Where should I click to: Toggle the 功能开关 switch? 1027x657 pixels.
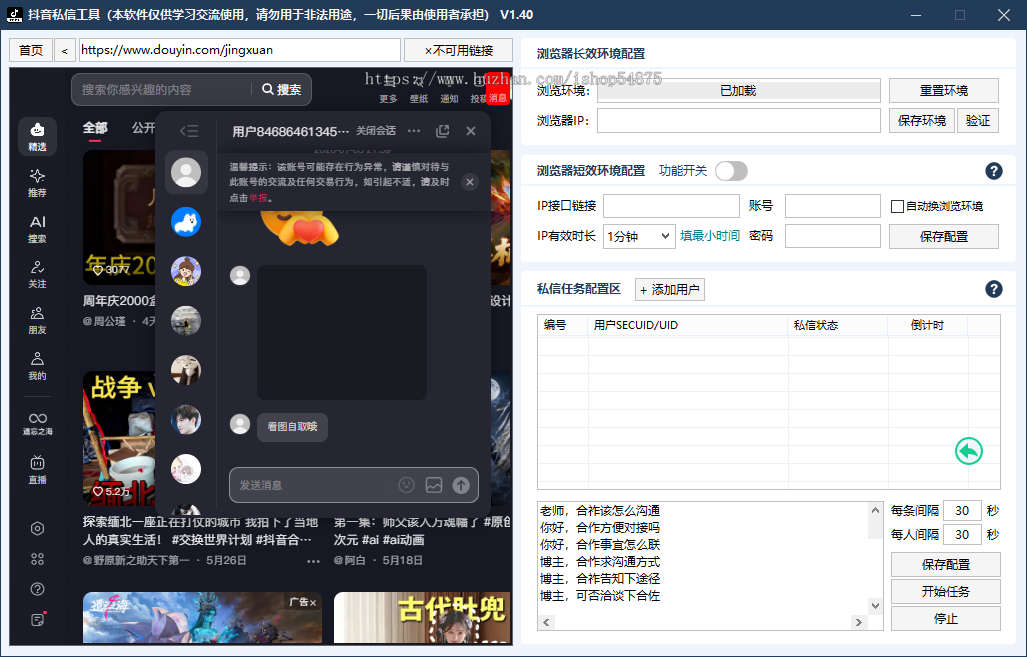731,171
